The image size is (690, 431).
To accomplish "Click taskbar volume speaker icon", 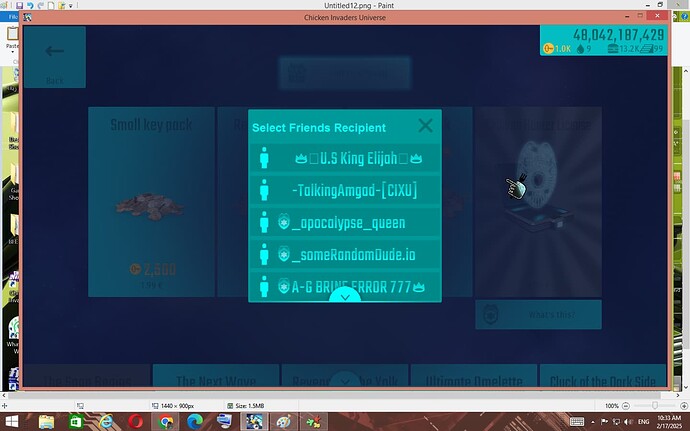I will (628, 422).
